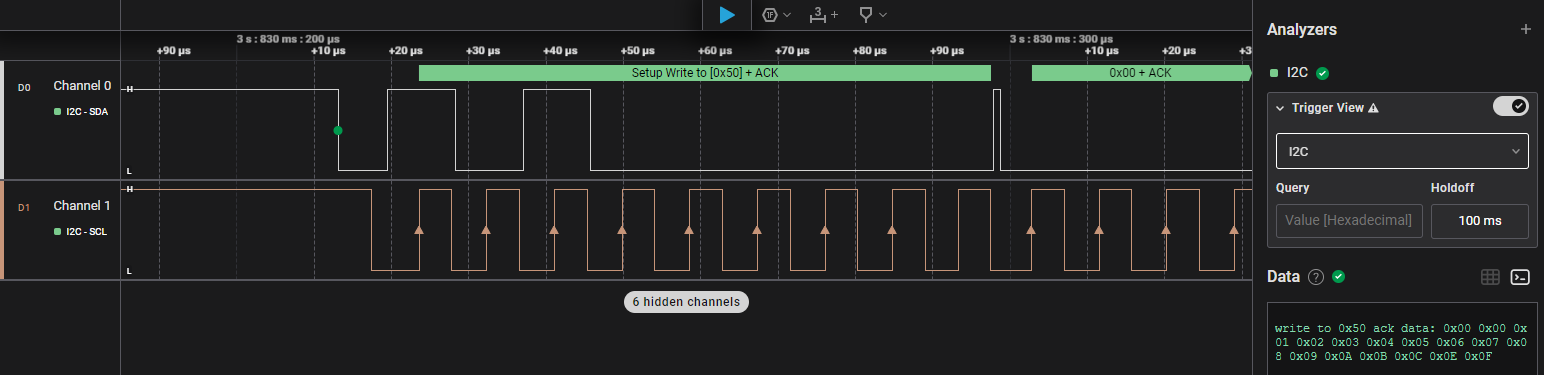Image resolution: width=1544 pixels, height=375 pixels.
Task: Select the 'Setup Write to [0x50] + ACK' frame
Action: 704,73
